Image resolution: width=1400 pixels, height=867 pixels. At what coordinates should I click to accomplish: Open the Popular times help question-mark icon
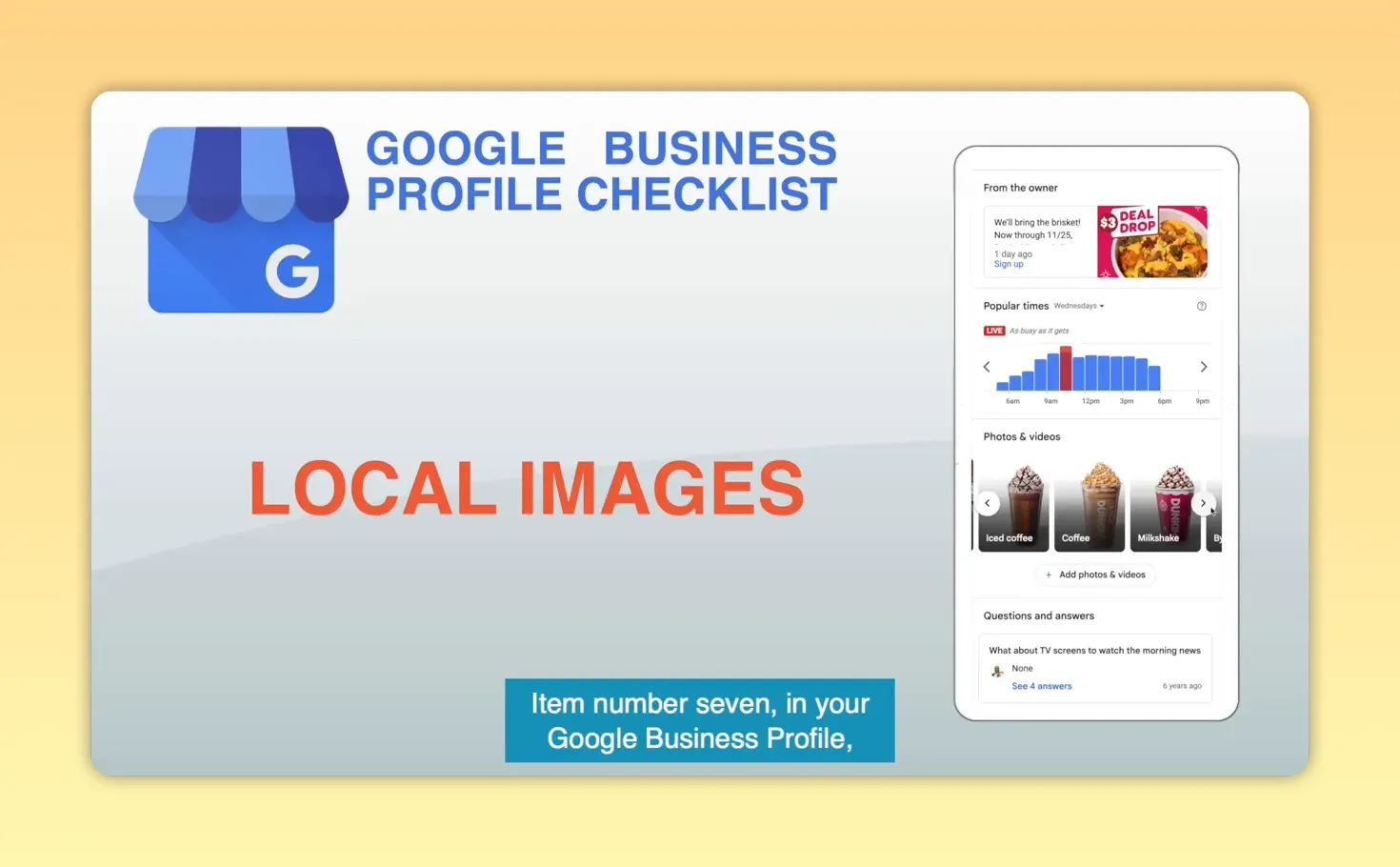coord(1201,306)
